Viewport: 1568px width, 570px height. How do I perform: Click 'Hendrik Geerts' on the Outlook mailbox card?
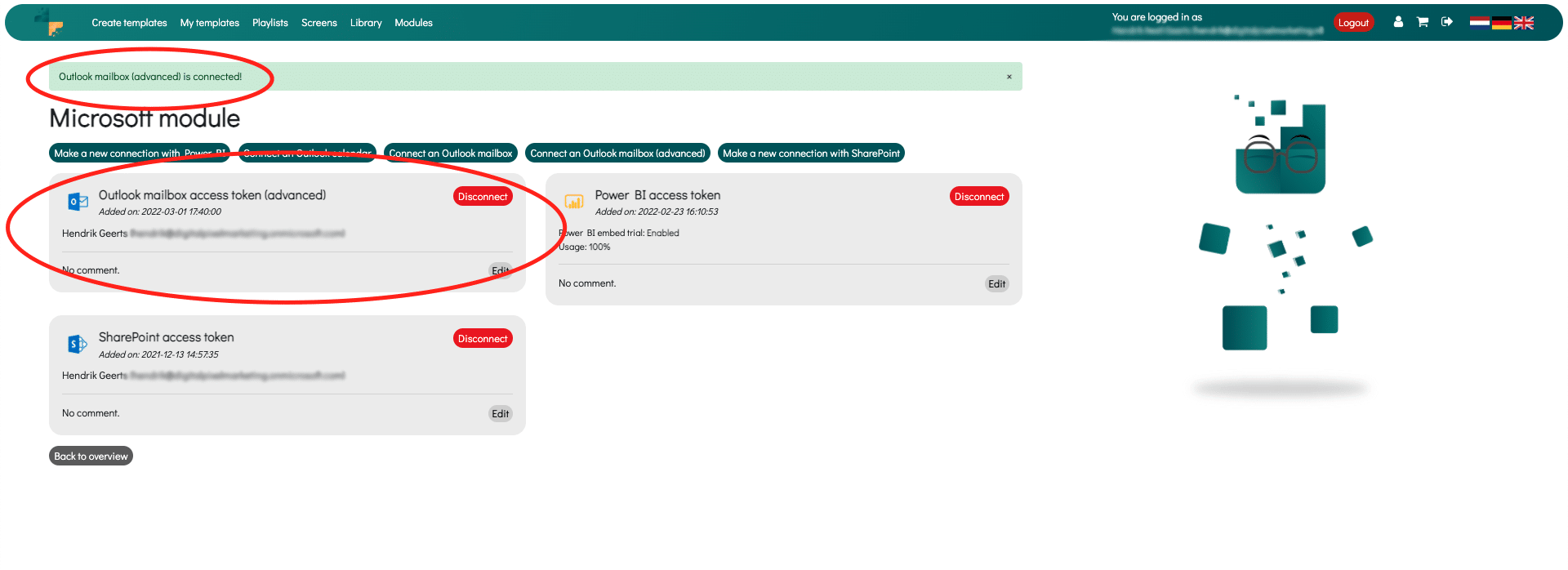[x=95, y=234]
